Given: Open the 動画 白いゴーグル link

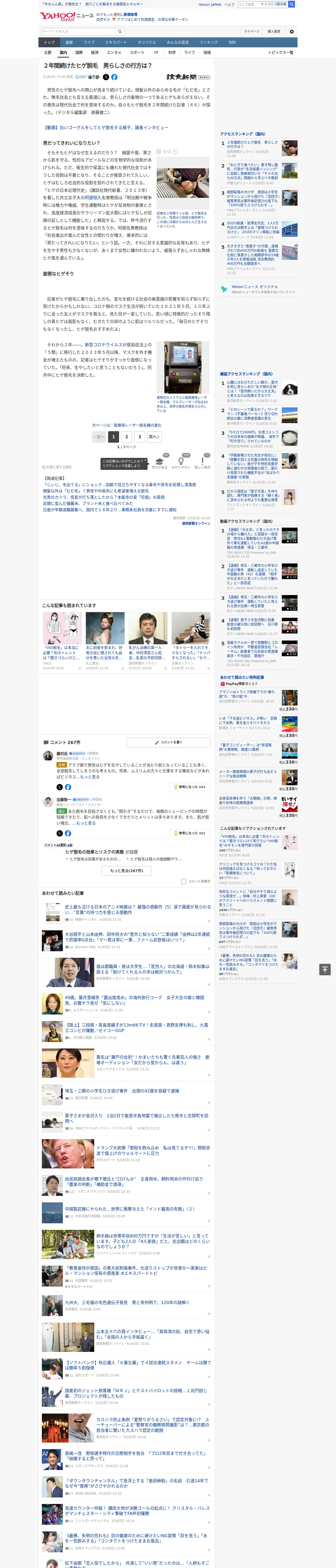Looking at the screenshot, I should (x=106, y=128).
